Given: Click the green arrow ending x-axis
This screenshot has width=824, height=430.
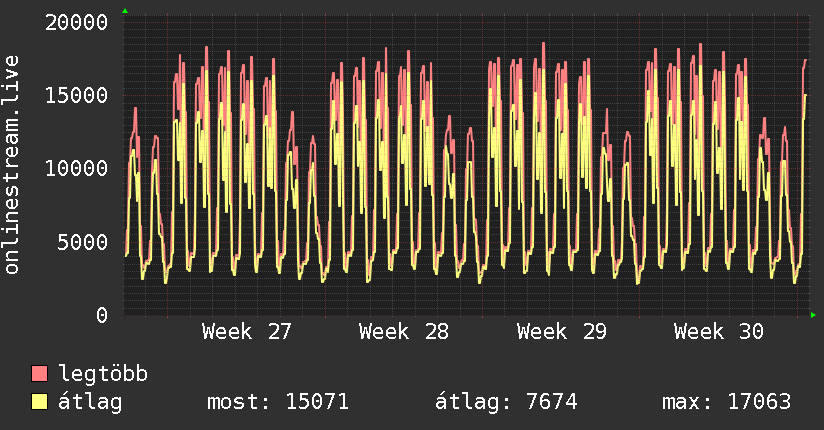Looking at the screenshot, I should (x=813, y=315).
